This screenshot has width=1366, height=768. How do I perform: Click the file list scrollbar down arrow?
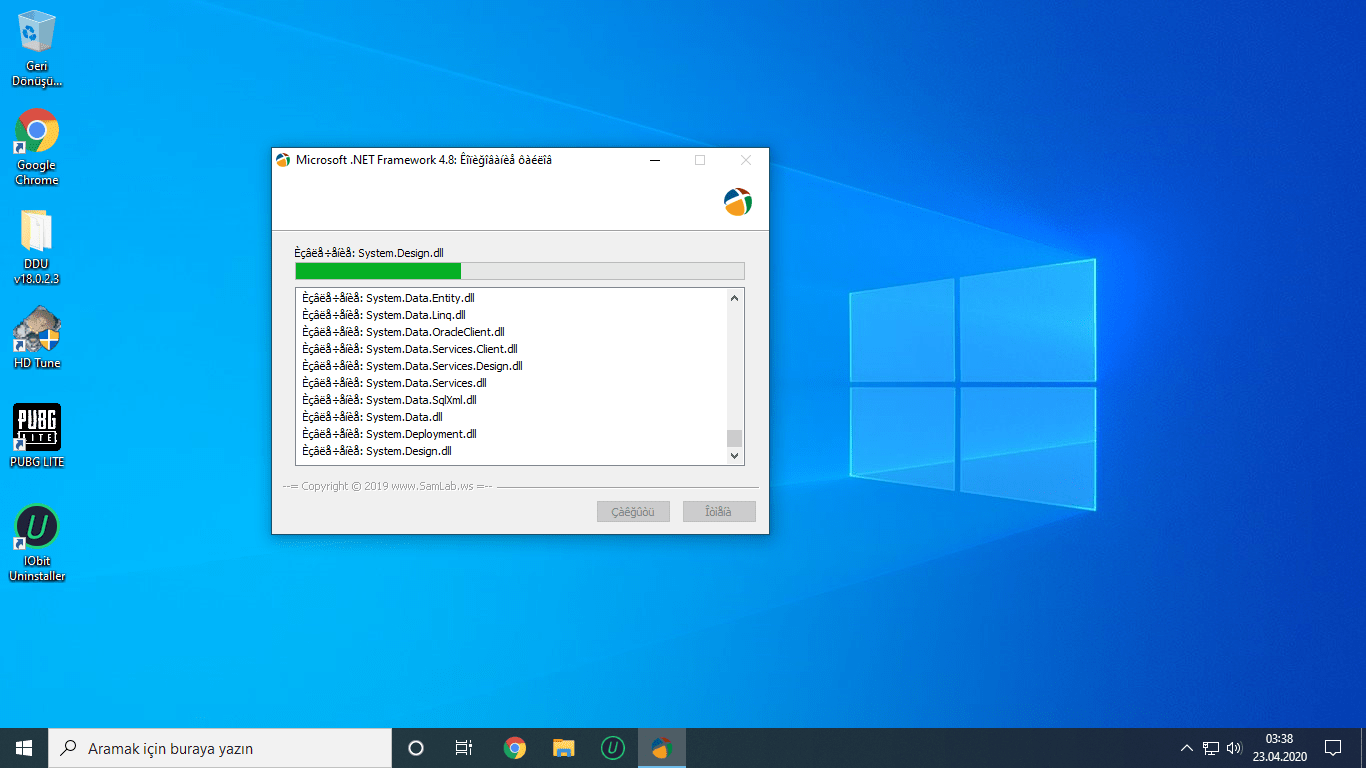pyautogui.click(x=735, y=455)
